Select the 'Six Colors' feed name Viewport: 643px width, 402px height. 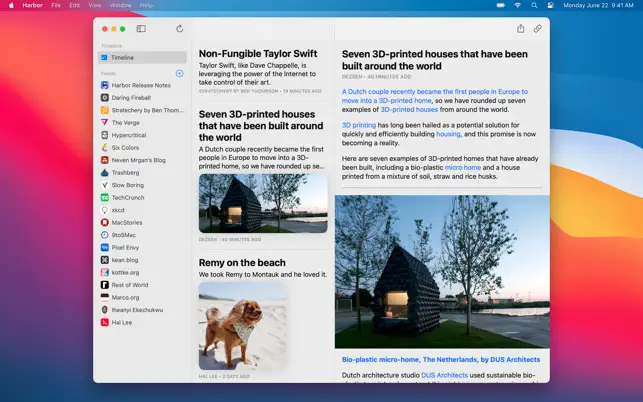pyautogui.click(x=125, y=148)
